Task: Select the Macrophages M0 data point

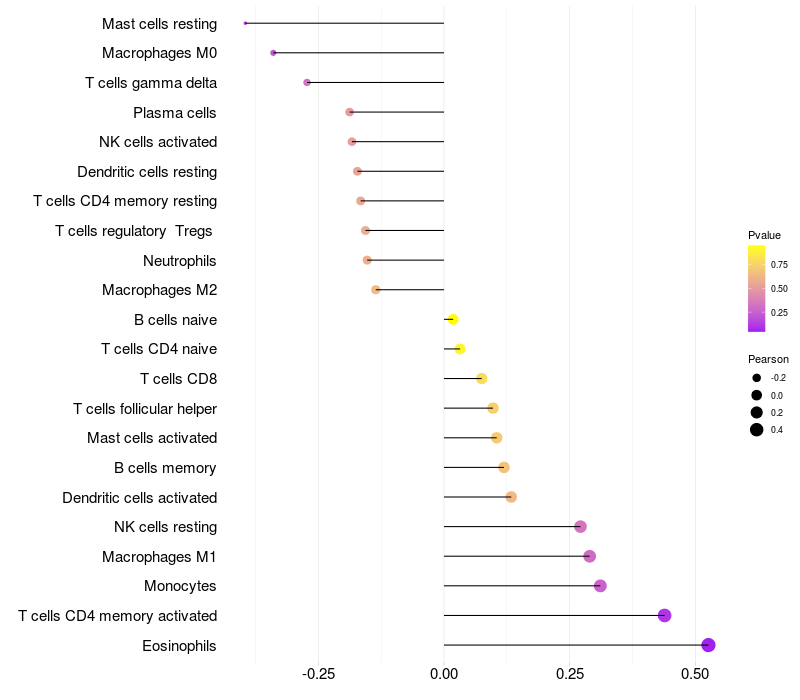Action: coord(273,53)
